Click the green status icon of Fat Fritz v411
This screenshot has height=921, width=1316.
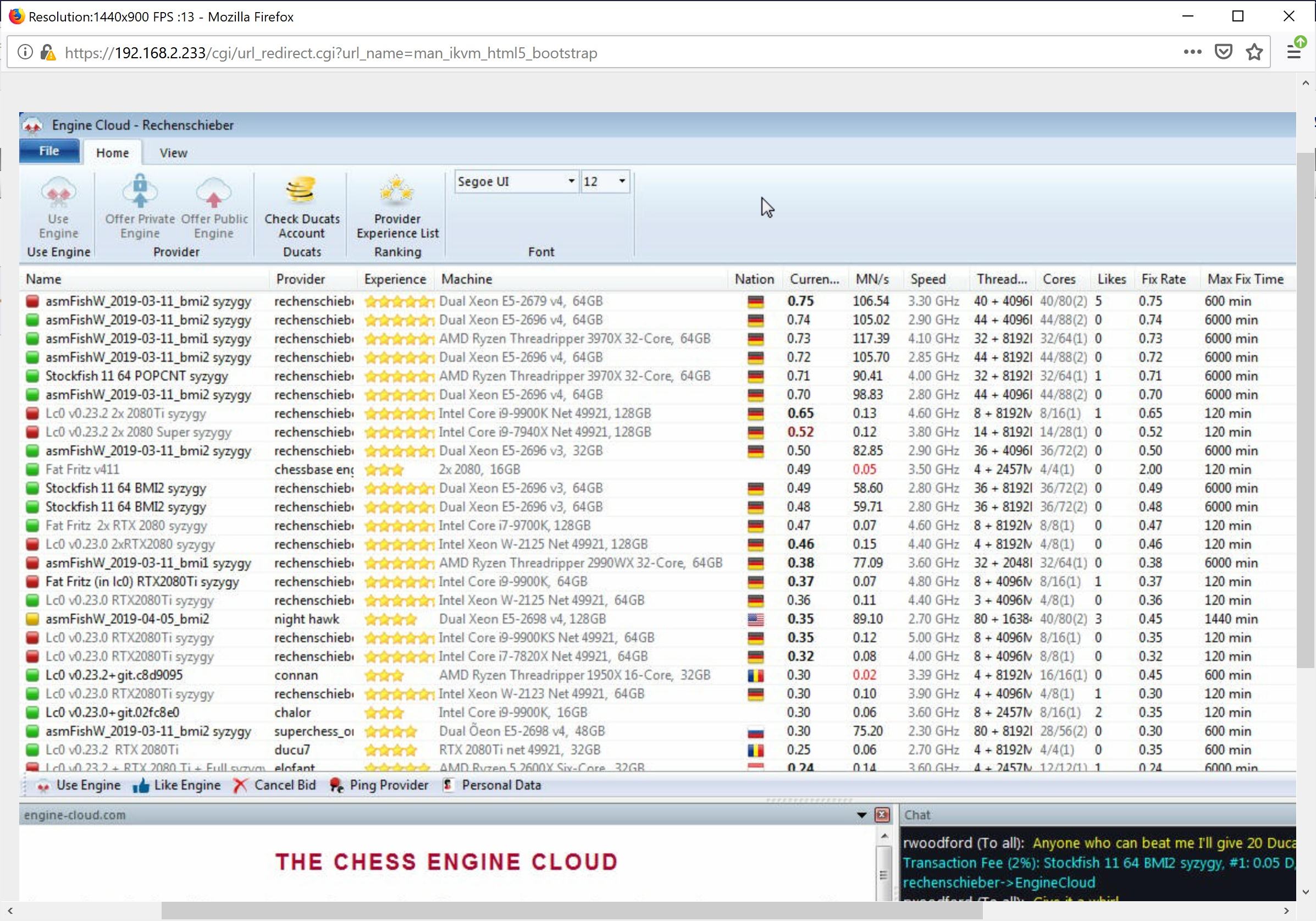point(32,470)
